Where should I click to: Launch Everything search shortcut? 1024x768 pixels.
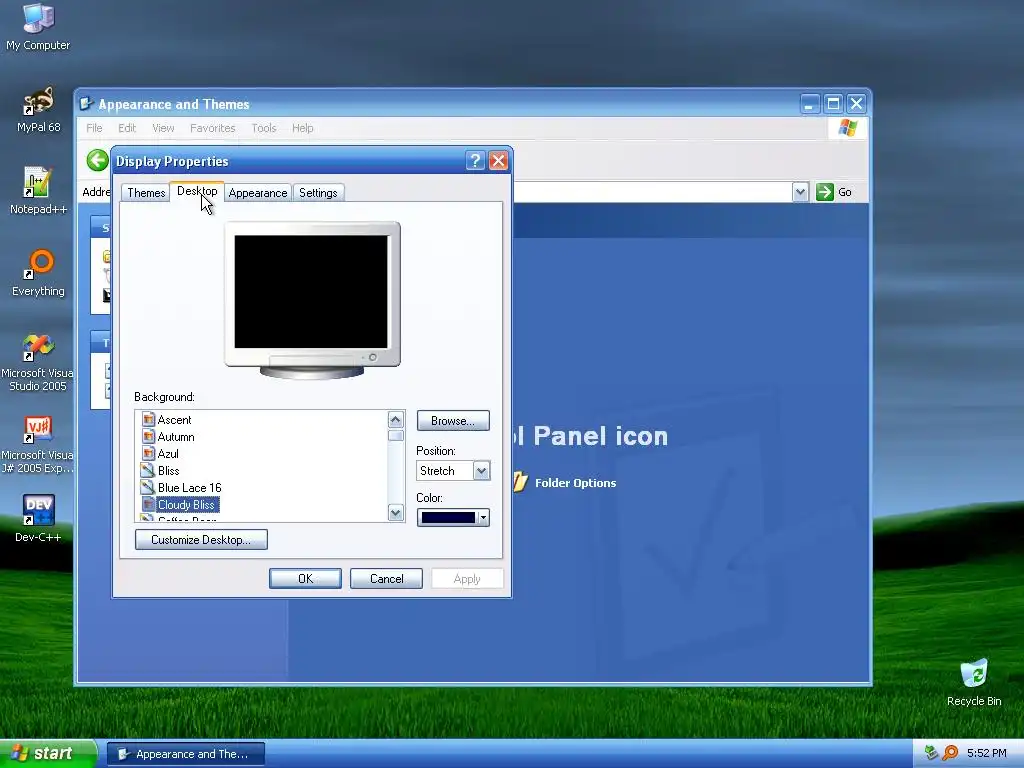[38, 273]
